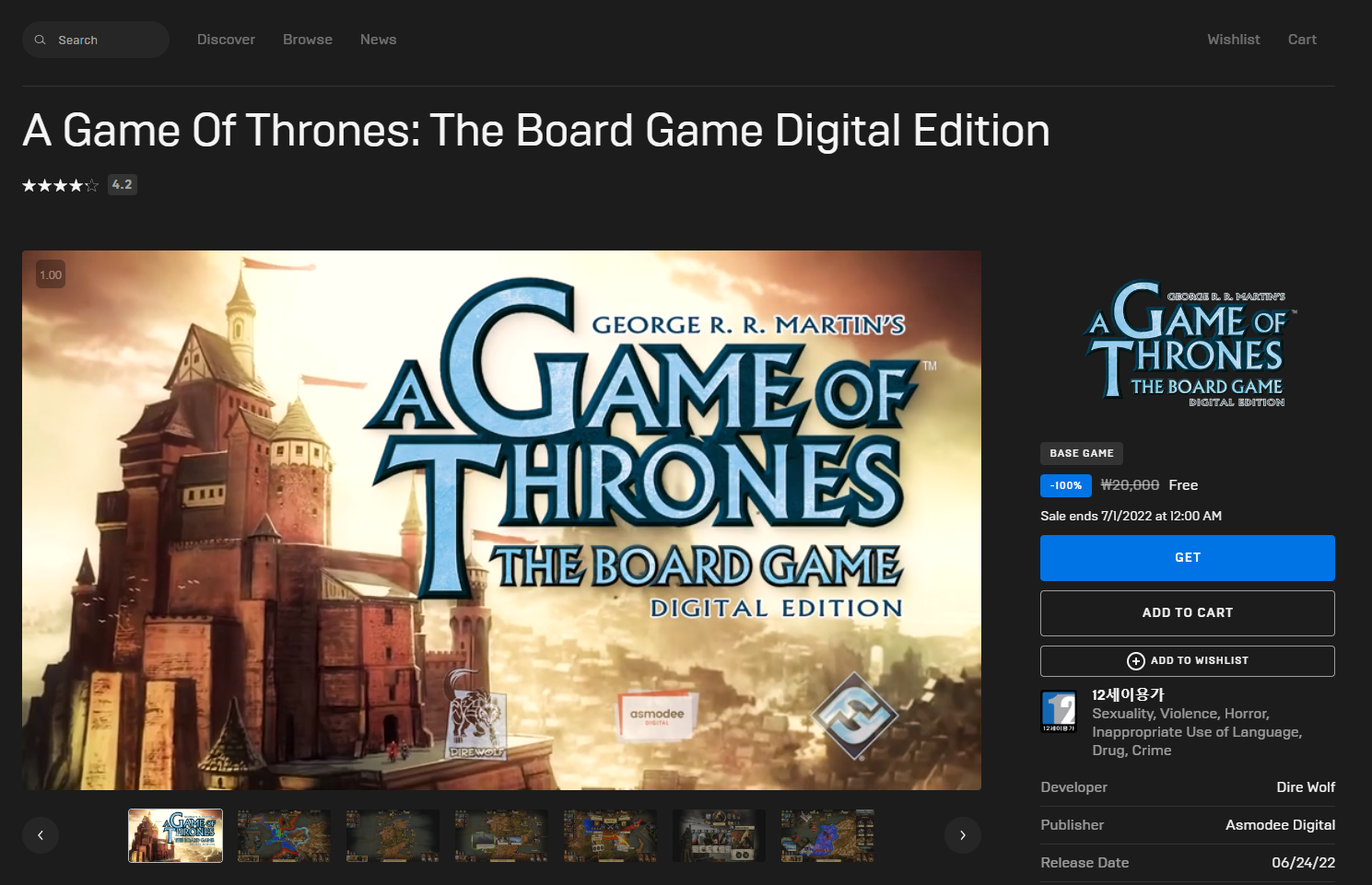1372x885 pixels.
Task: Select the second screenshot thumbnail
Action: (284, 835)
